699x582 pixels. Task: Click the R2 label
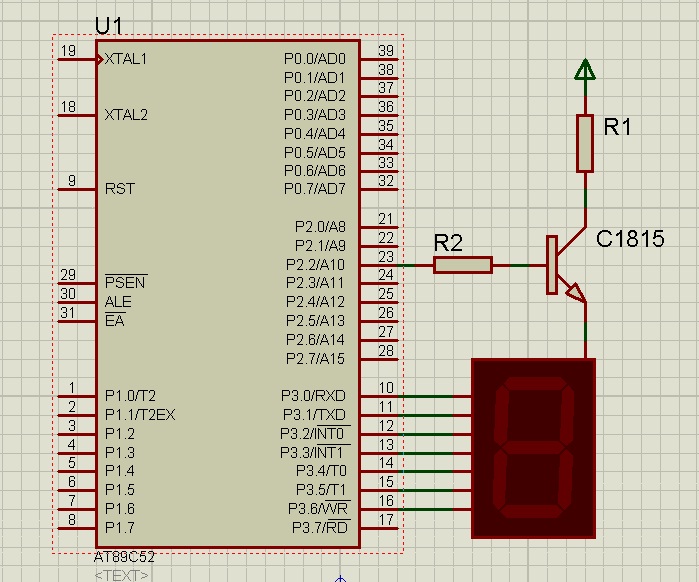(x=448, y=243)
